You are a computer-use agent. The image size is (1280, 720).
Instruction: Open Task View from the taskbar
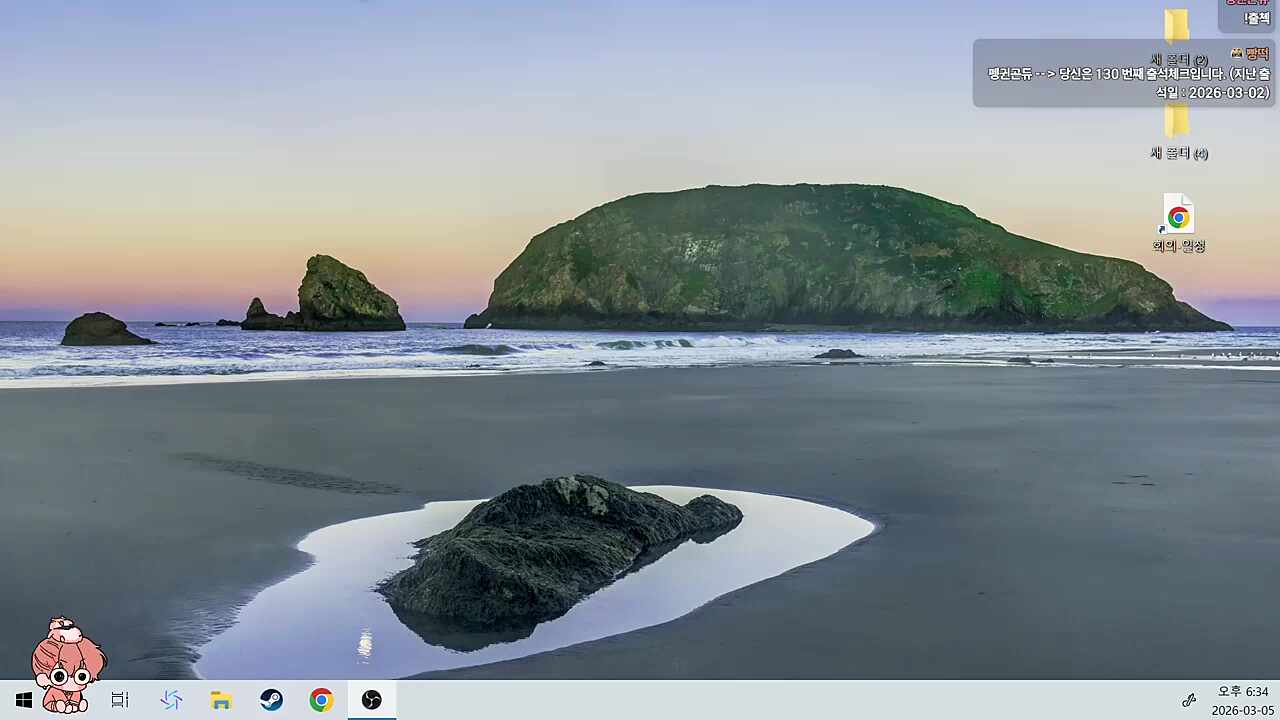pyautogui.click(x=120, y=700)
